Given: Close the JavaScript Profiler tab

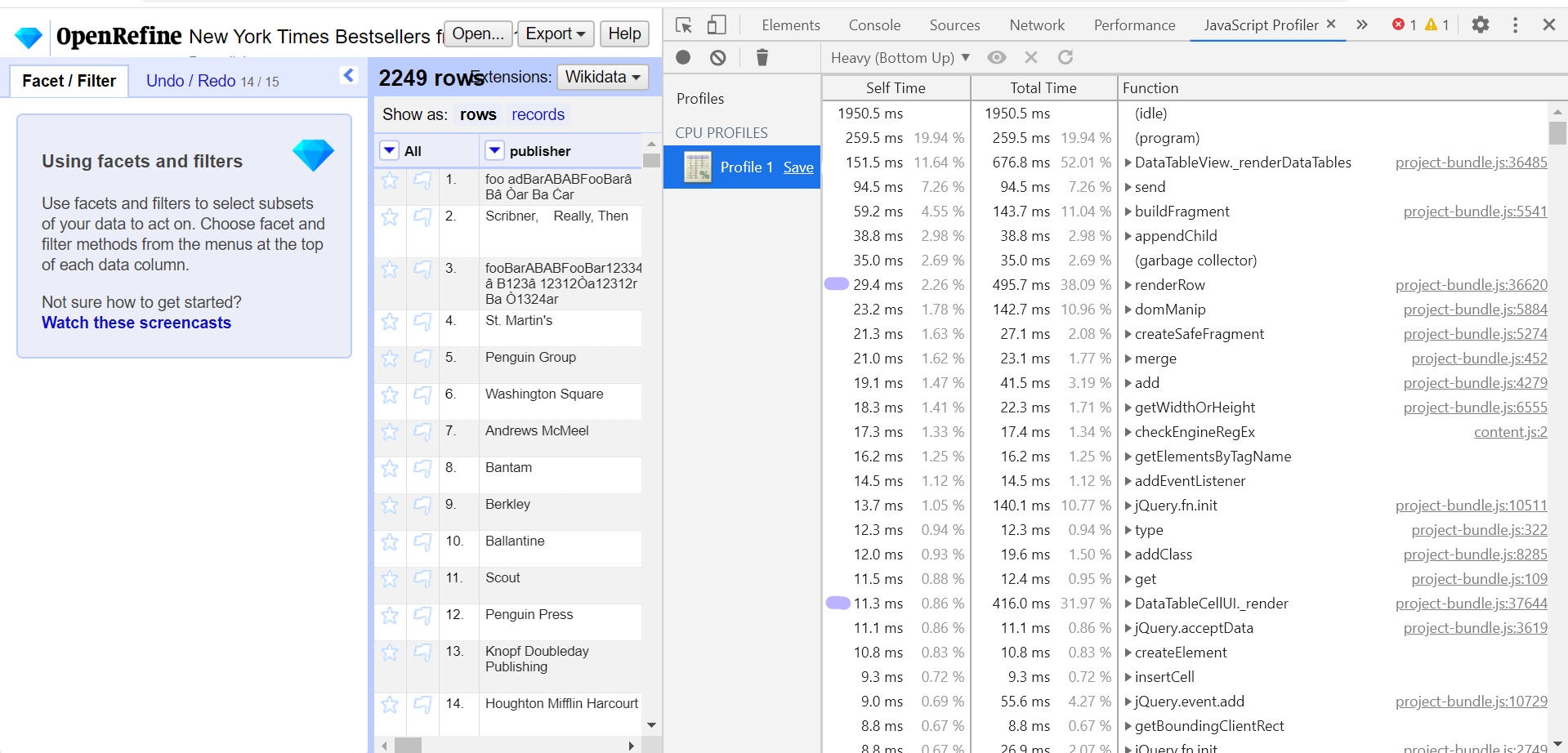Looking at the screenshot, I should (1331, 25).
